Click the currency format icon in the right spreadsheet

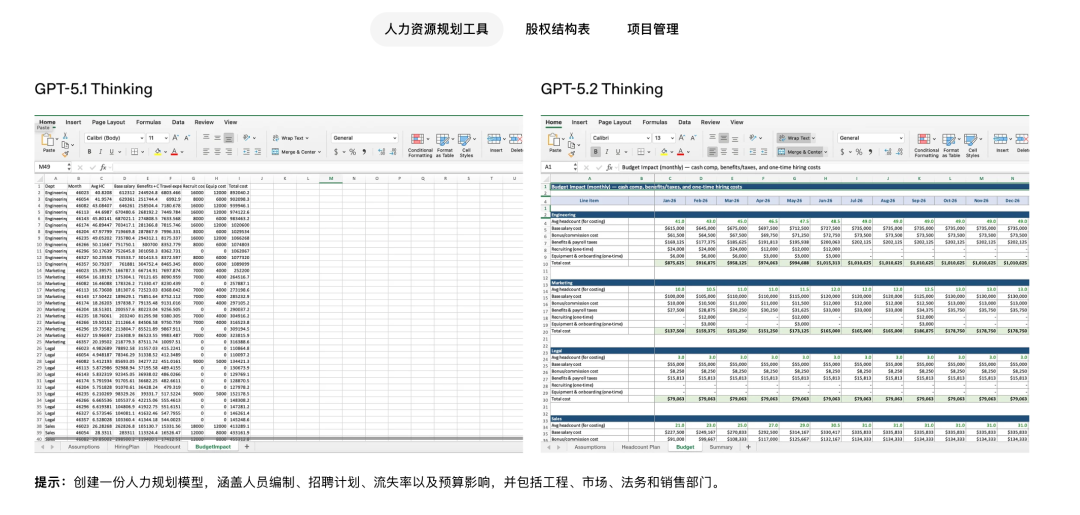point(842,152)
